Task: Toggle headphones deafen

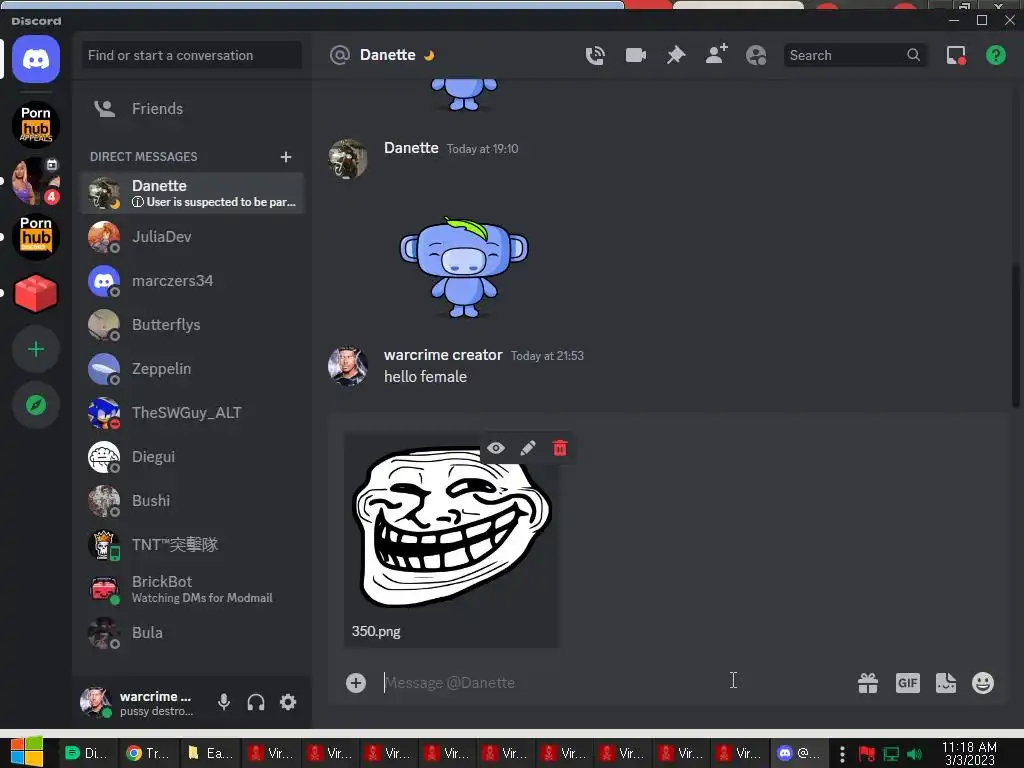Action: coord(256,702)
